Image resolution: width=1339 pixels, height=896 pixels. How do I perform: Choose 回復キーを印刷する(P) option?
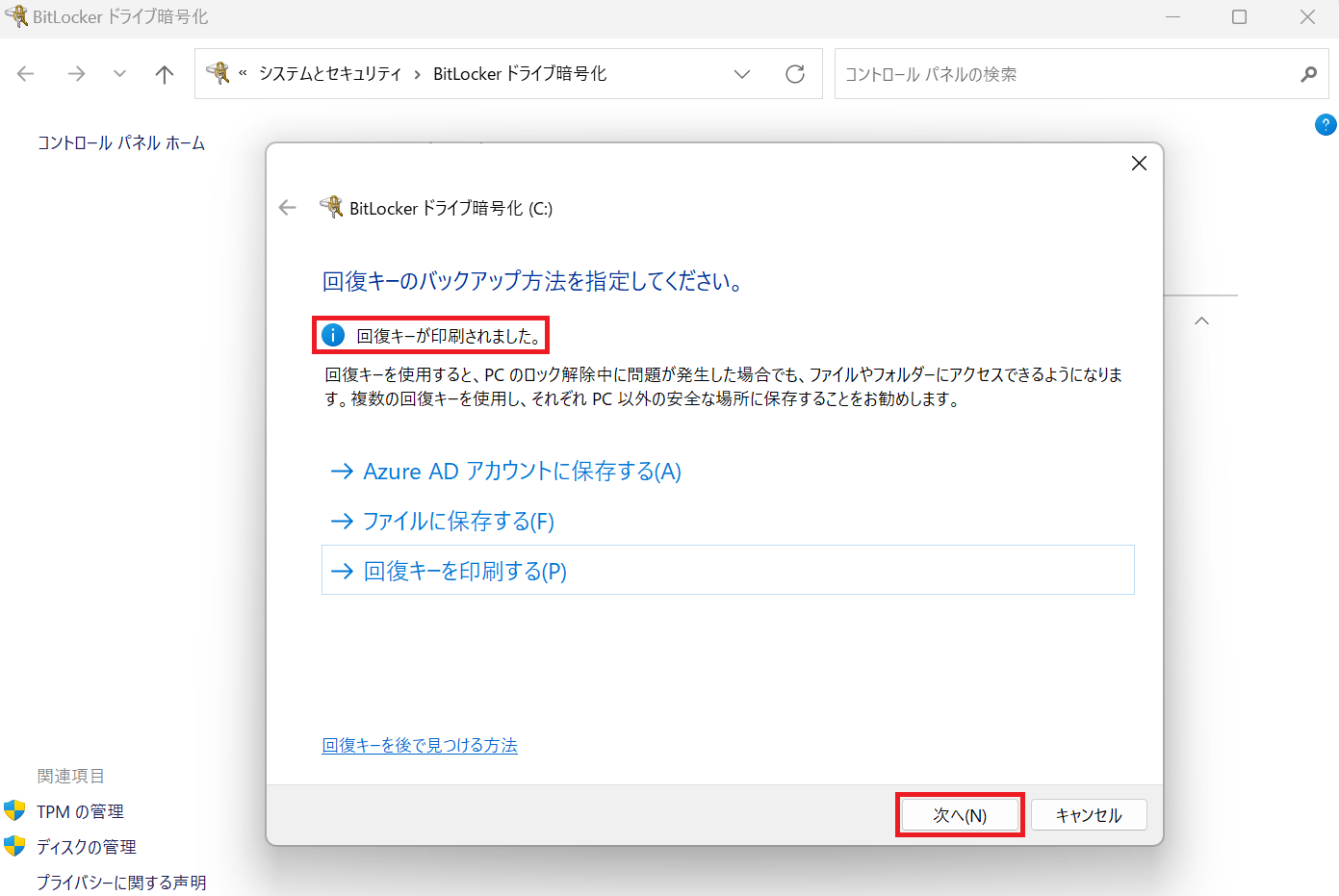(728, 571)
